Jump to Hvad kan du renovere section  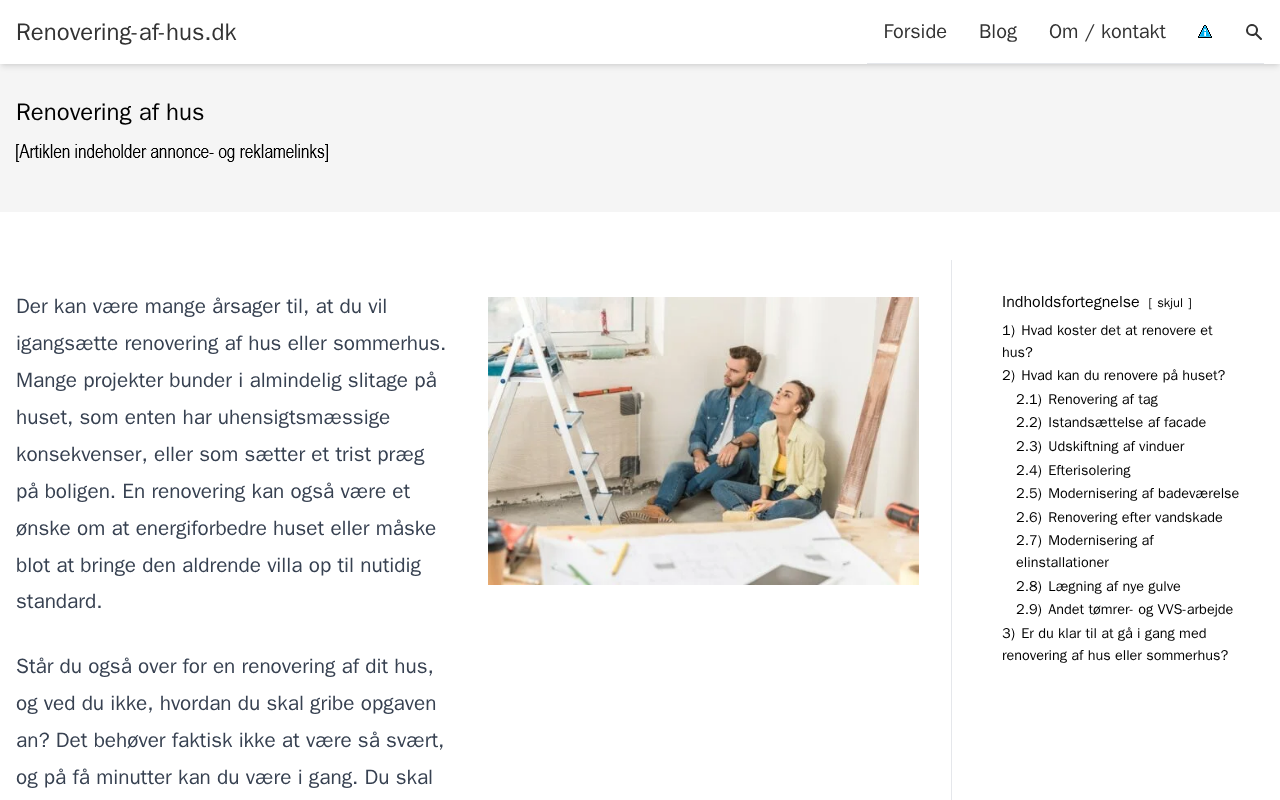(x=1113, y=375)
